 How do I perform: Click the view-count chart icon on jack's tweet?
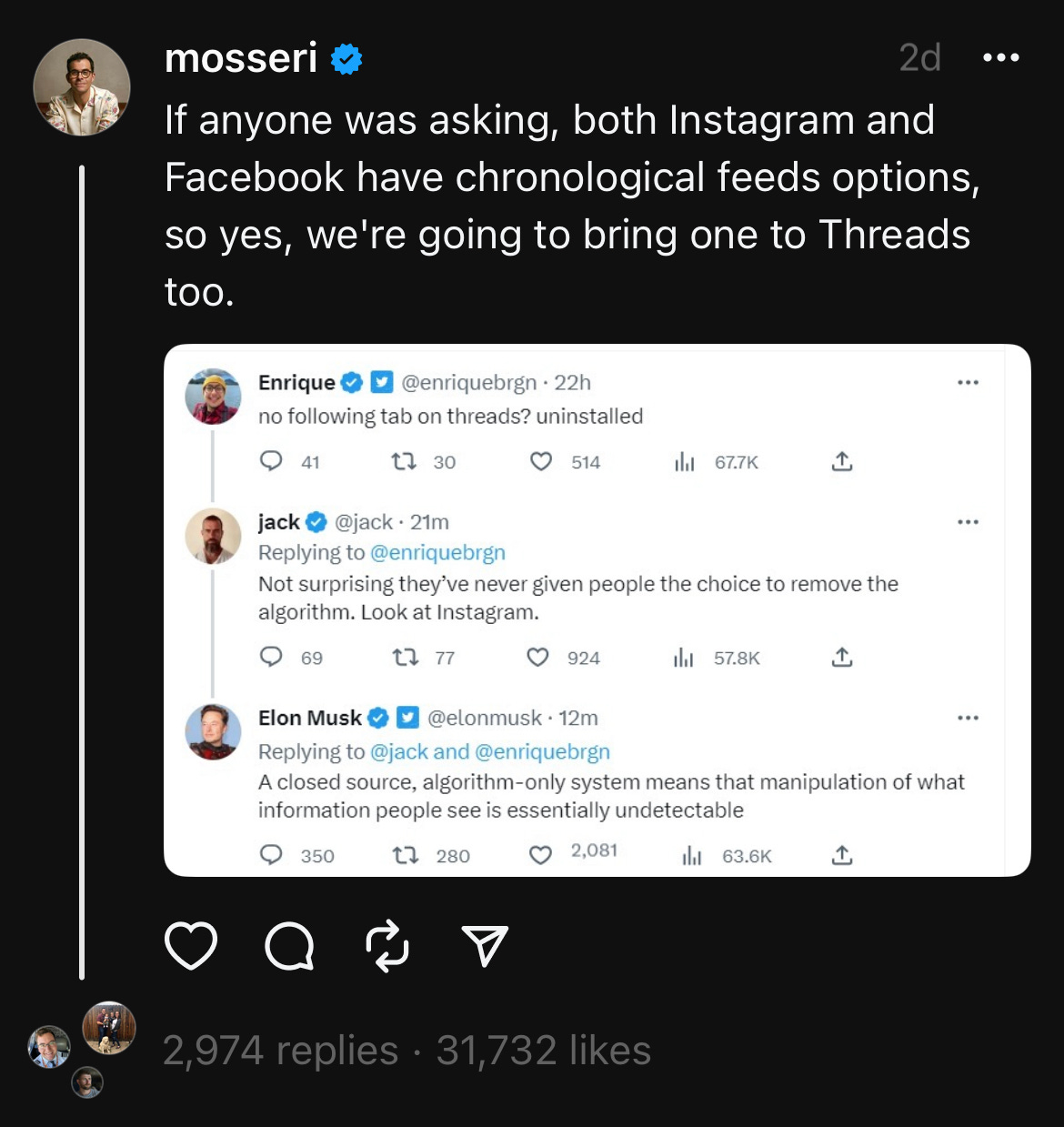(x=684, y=658)
